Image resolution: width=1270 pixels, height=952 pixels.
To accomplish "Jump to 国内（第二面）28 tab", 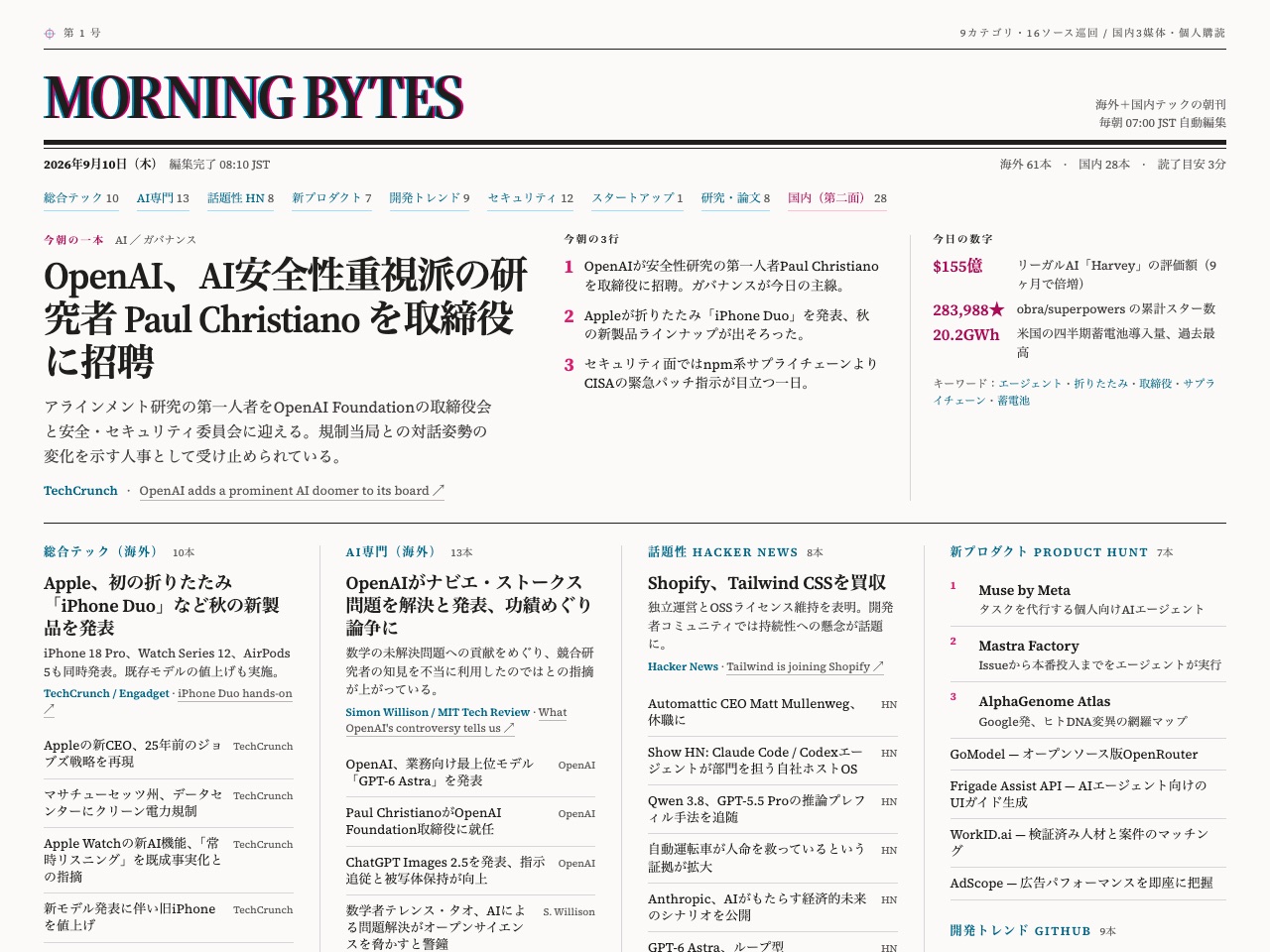I will (x=837, y=198).
